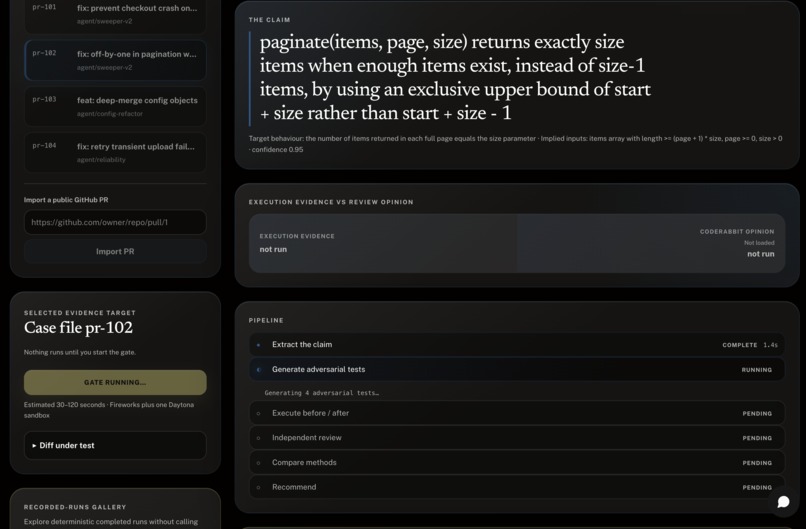Click the Generate adversarial tests spinner icon
Viewport: 806px width, 529px height.
point(259,370)
